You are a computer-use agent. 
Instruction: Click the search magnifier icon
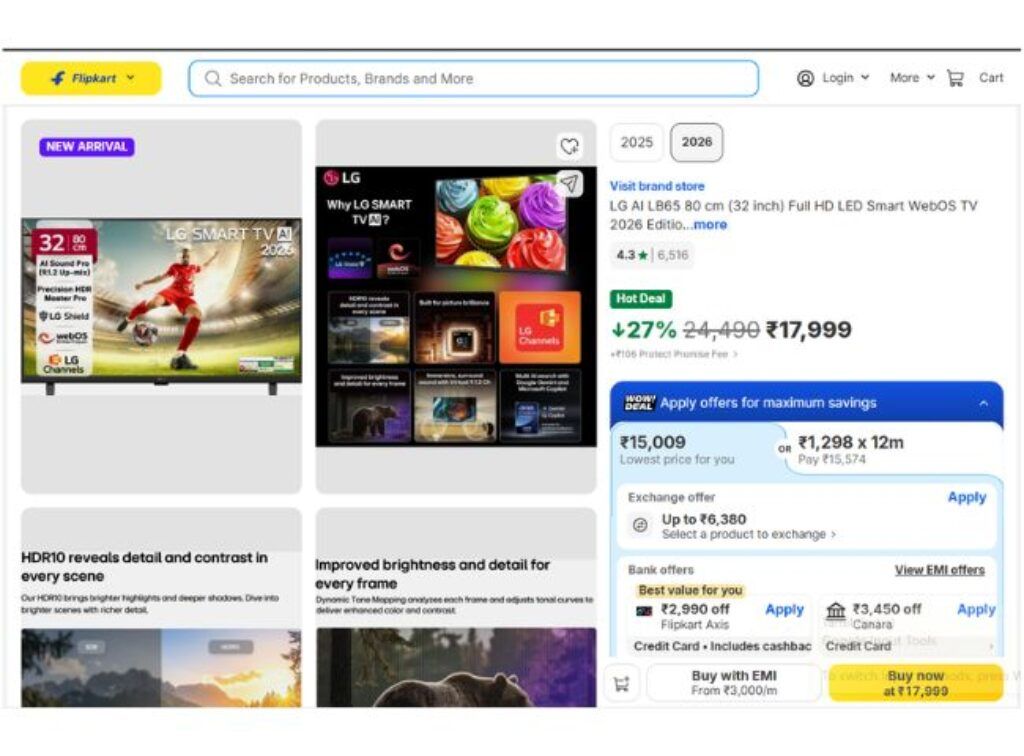[213, 79]
